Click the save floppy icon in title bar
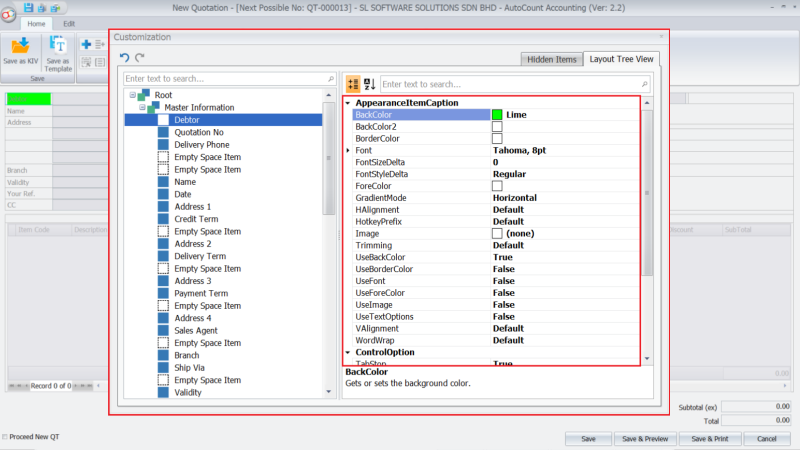This screenshot has height=450, width=800. coord(28,7)
